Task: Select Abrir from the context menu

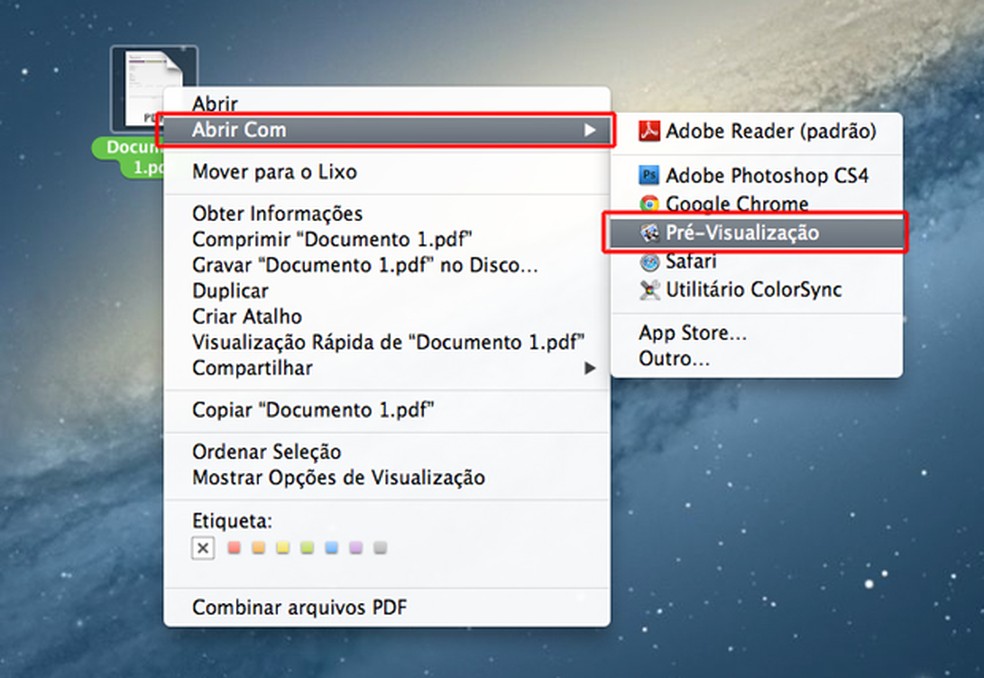Action: click(215, 104)
